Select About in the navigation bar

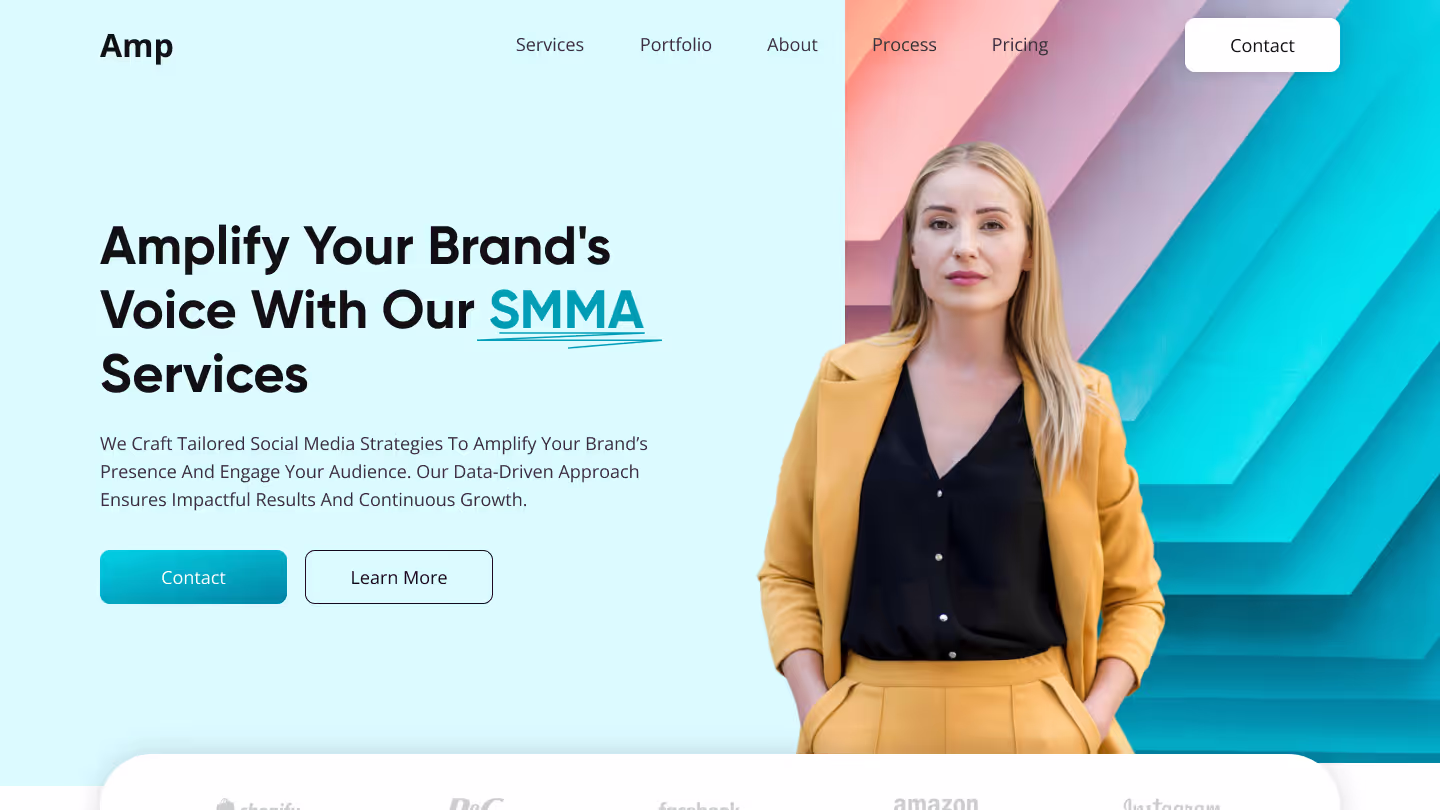tap(792, 45)
